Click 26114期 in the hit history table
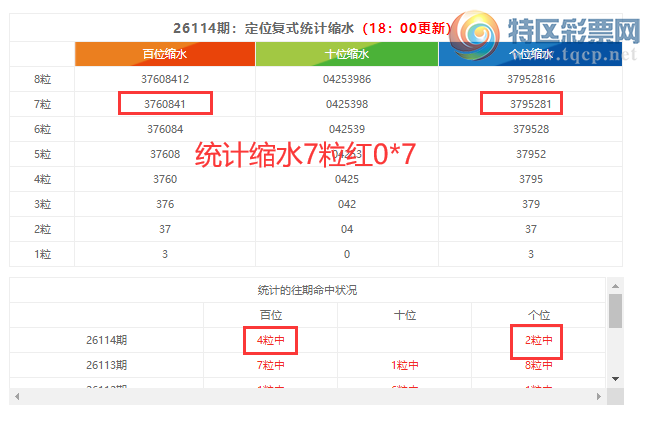This screenshot has height=425, width=650. click(107, 340)
